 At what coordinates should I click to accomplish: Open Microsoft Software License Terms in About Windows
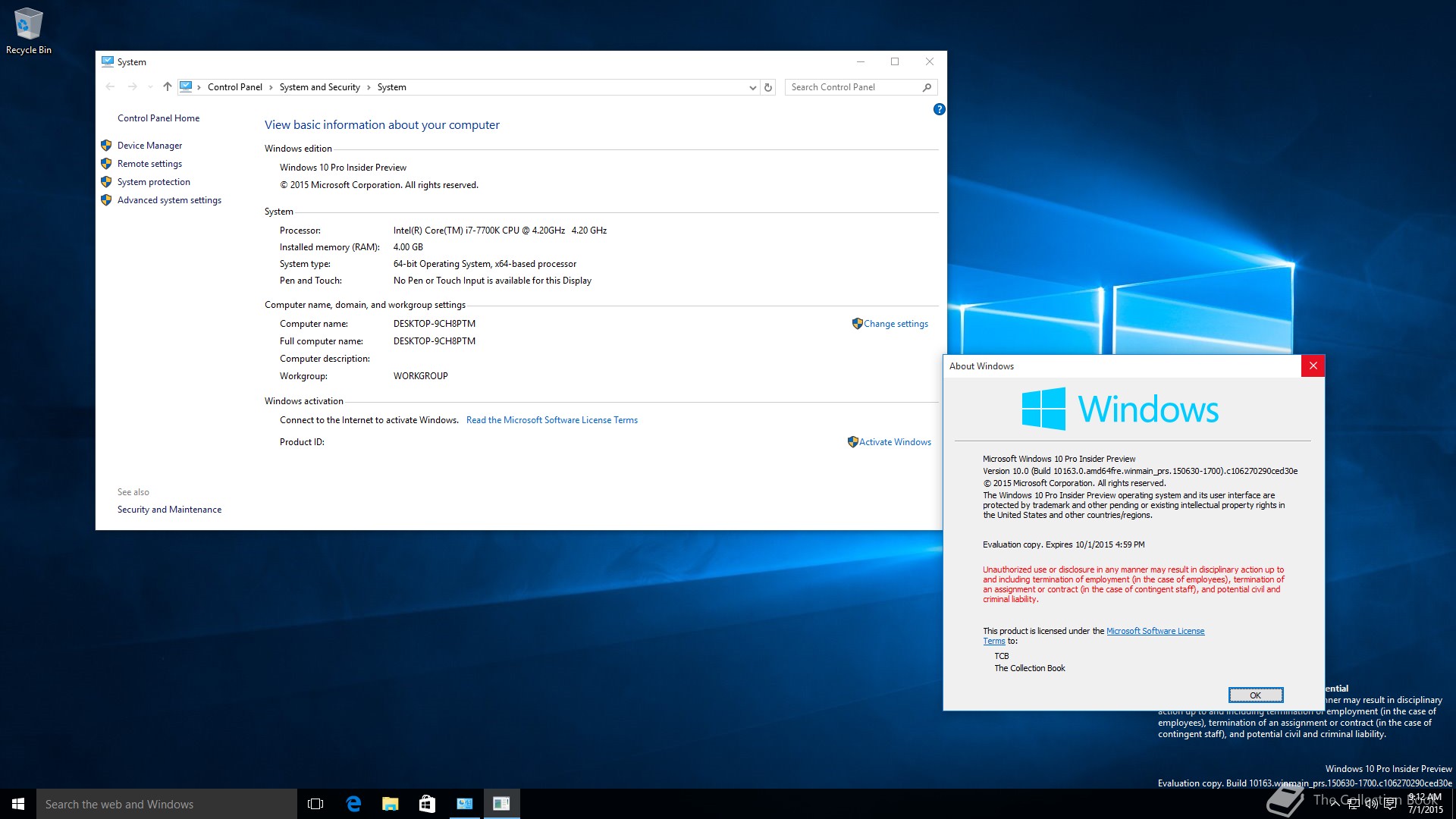point(1155,631)
